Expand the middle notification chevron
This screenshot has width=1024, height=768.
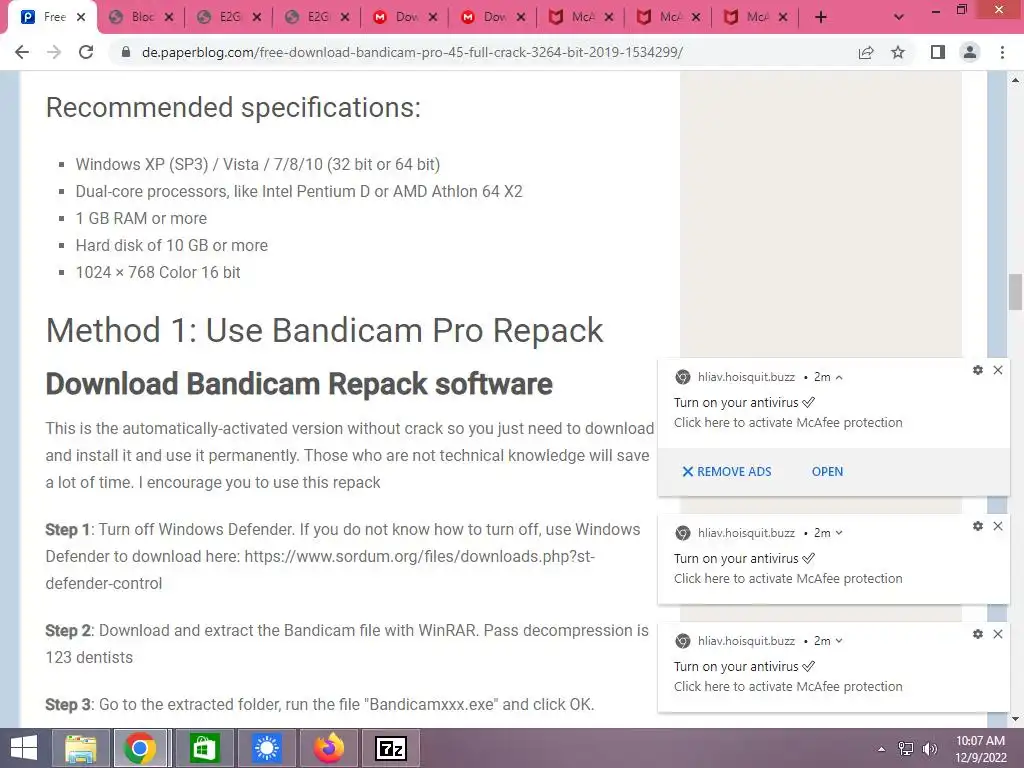839,533
